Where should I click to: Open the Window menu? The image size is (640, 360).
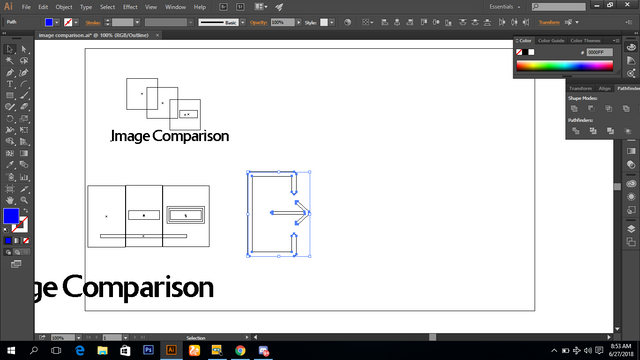pos(175,7)
